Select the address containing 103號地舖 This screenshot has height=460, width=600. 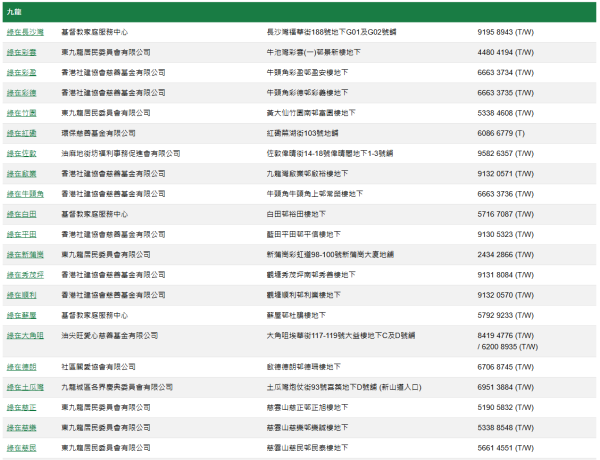(x=302, y=134)
